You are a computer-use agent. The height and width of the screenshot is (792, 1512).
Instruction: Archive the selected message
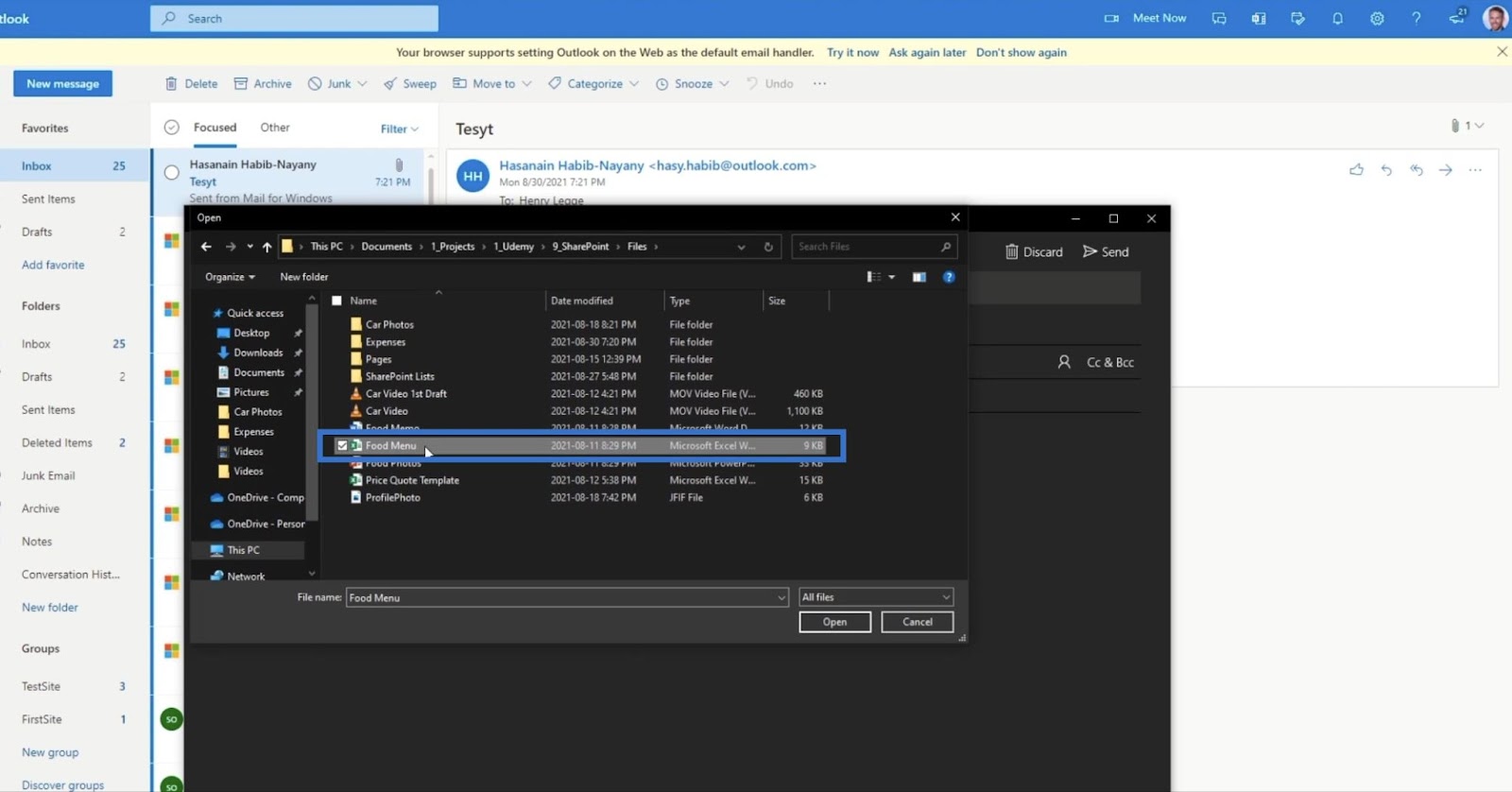263,83
